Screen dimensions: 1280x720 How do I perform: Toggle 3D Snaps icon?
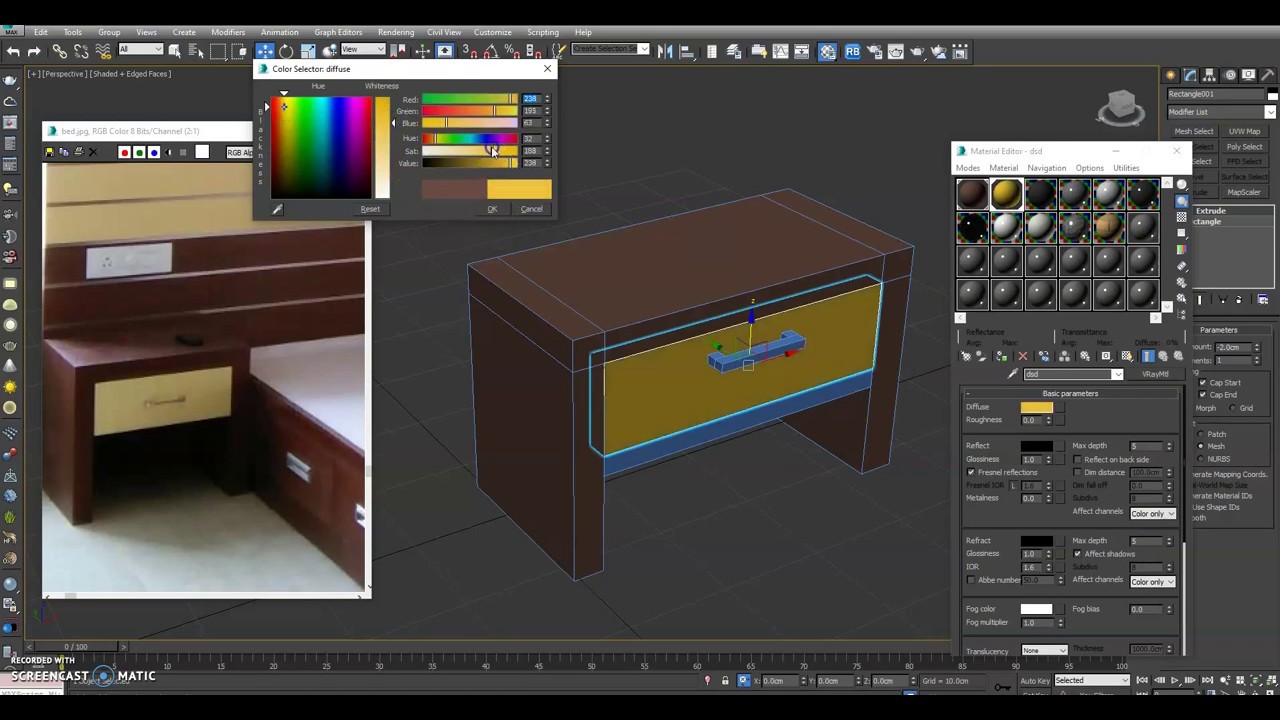pyautogui.click(x=470, y=51)
